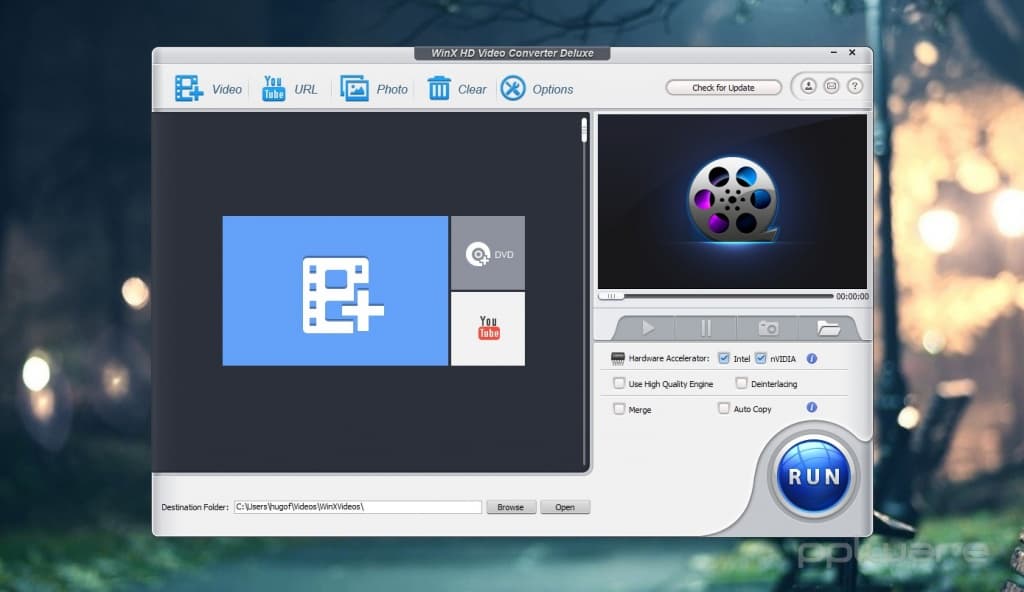Screen dimensions: 1024x592
Task: Click the Destination Folder label
Action: point(195,507)
